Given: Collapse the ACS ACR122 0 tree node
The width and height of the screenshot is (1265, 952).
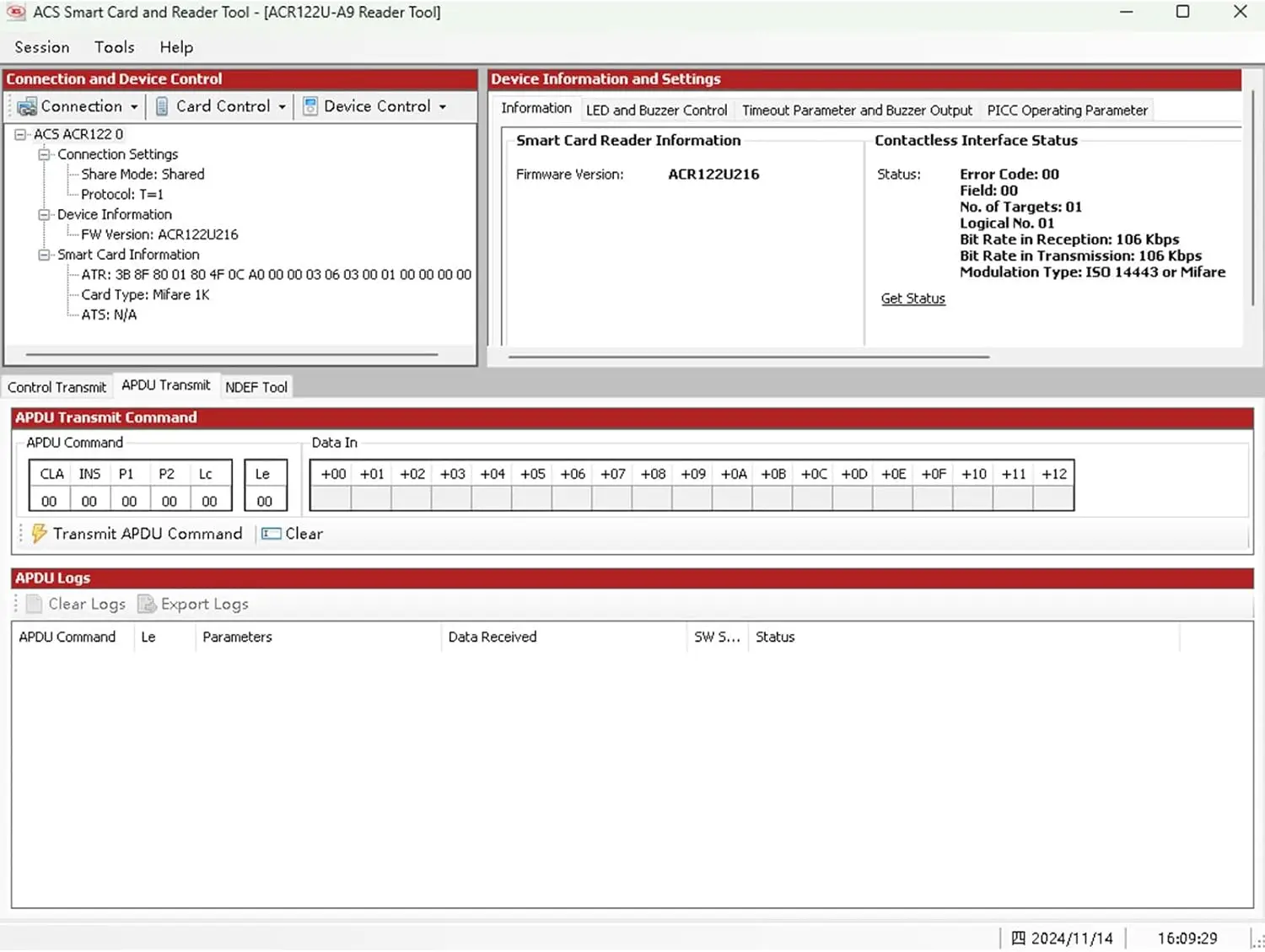Looking at the screenshot, I should click(20, 134).
